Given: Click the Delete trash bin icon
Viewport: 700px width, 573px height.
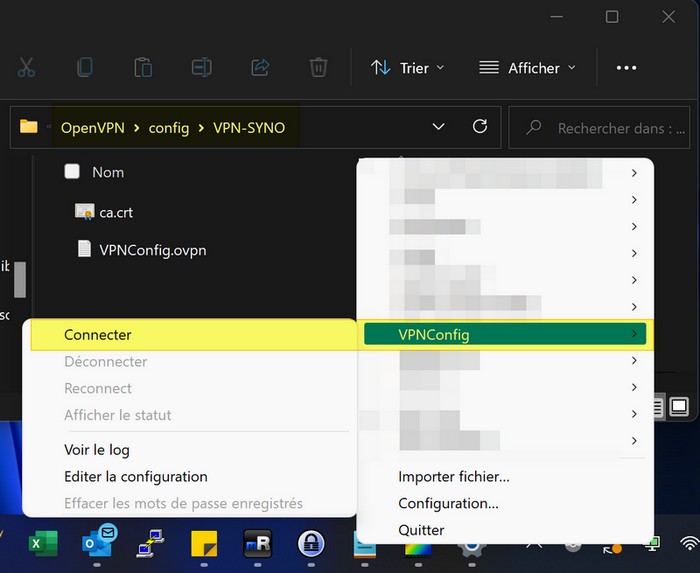Looking at the screenshot, I should point(318,68).
